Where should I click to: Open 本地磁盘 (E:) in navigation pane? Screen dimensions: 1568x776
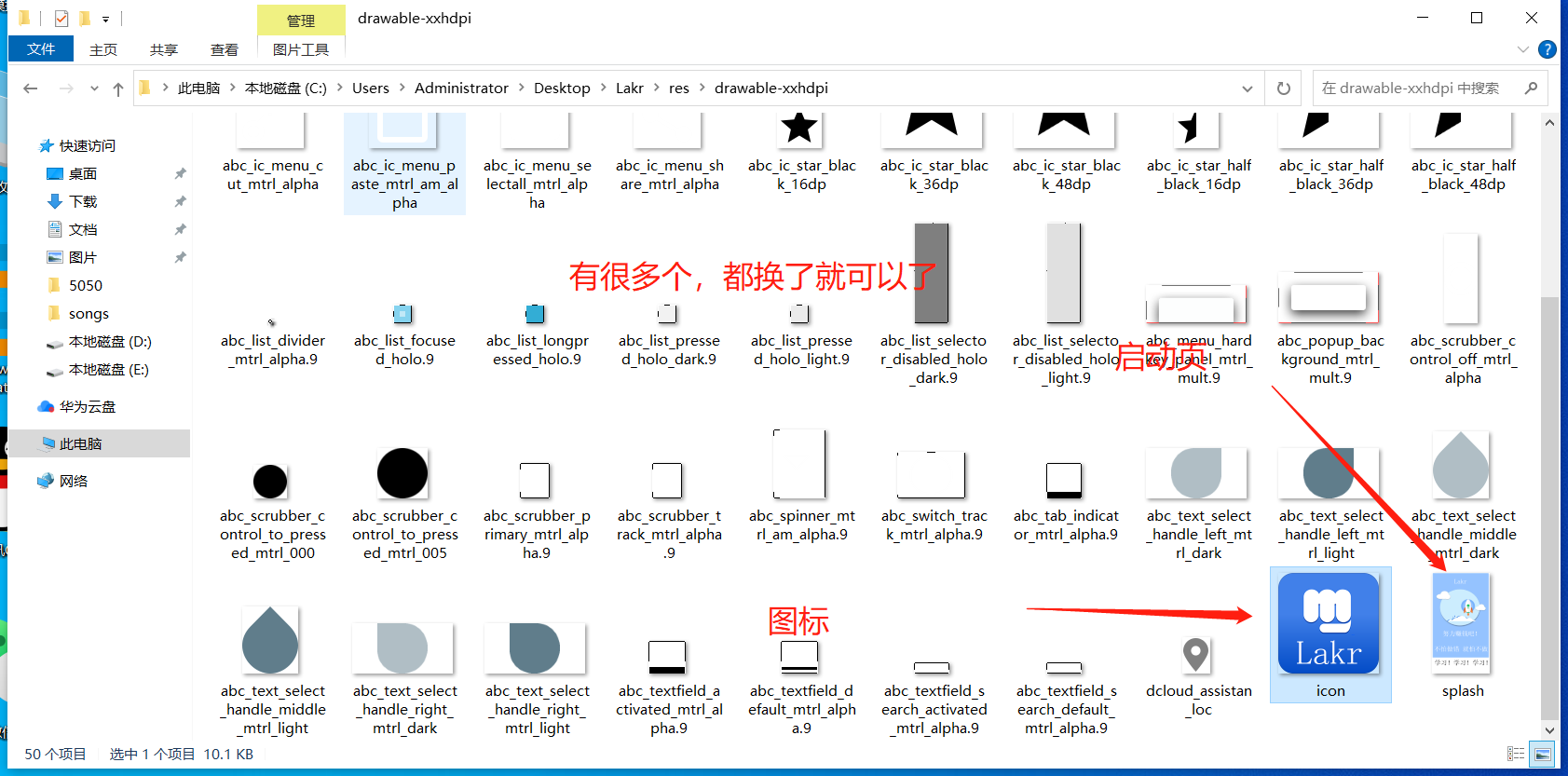[x=108, y=370]
